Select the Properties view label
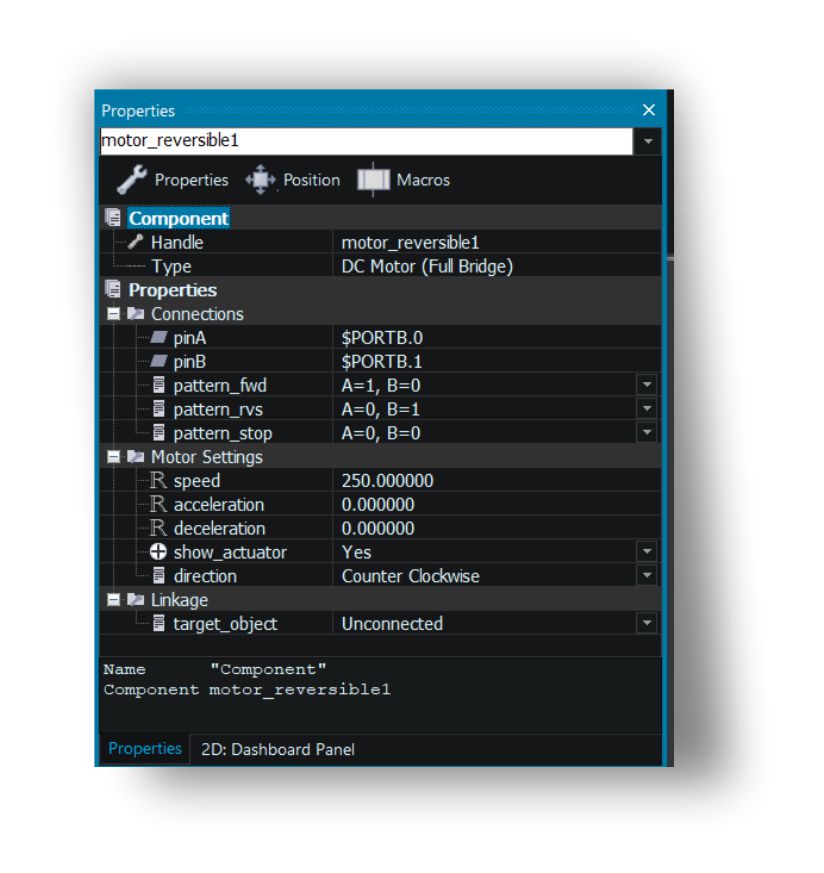 [x=192, y=180]
